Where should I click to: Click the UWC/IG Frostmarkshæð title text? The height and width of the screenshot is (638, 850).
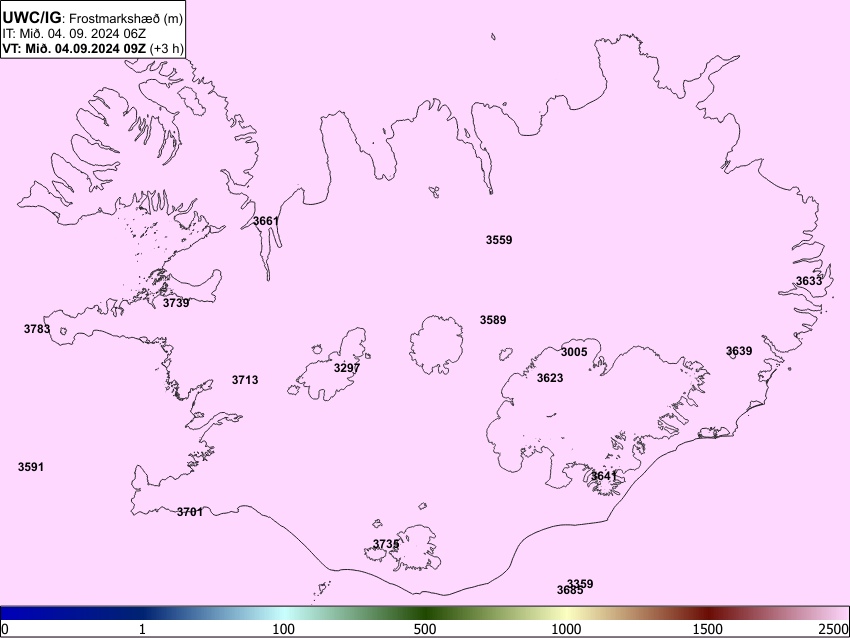click(93, 18)
